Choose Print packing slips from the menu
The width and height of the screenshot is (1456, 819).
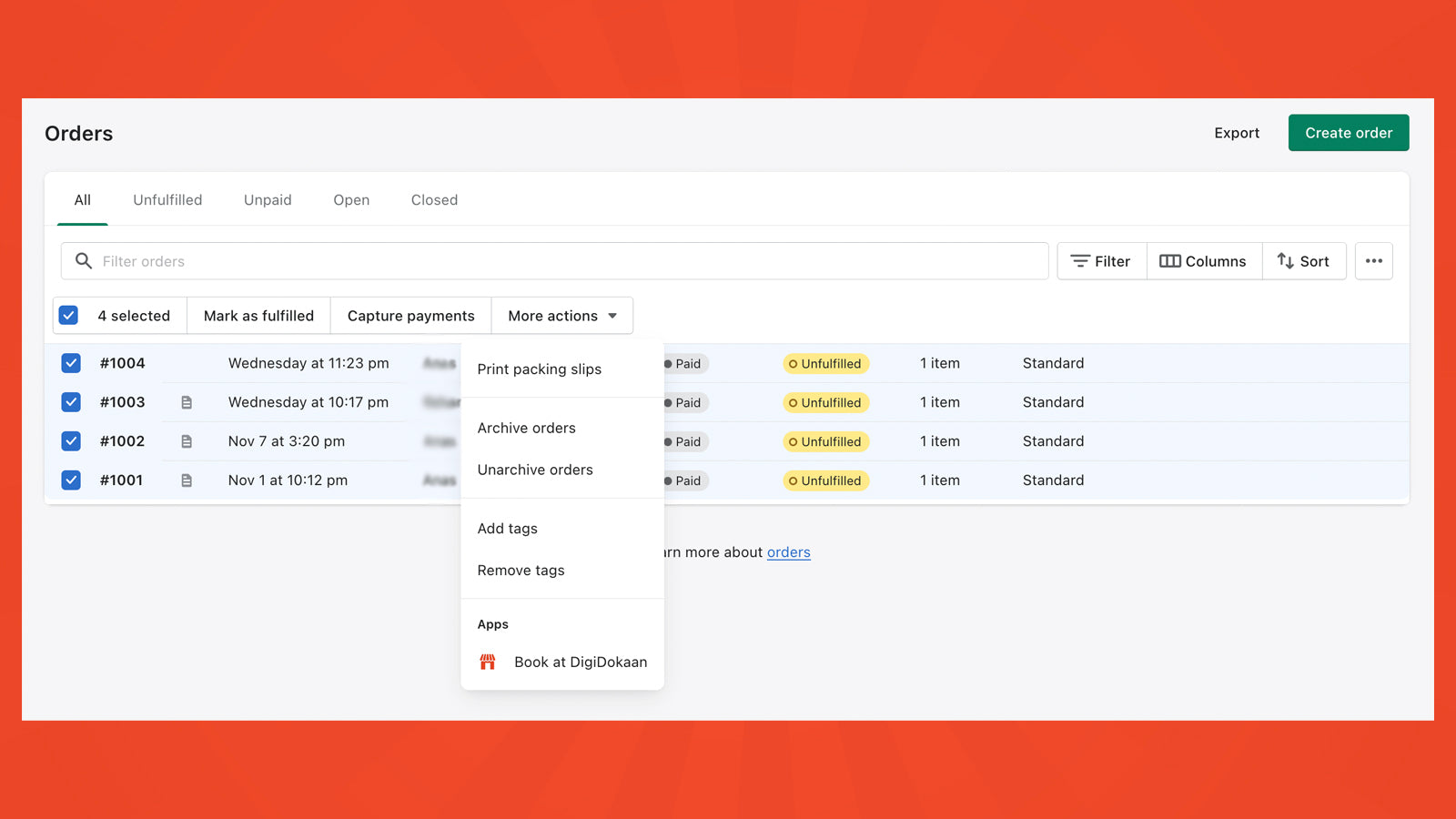(540, 369)
